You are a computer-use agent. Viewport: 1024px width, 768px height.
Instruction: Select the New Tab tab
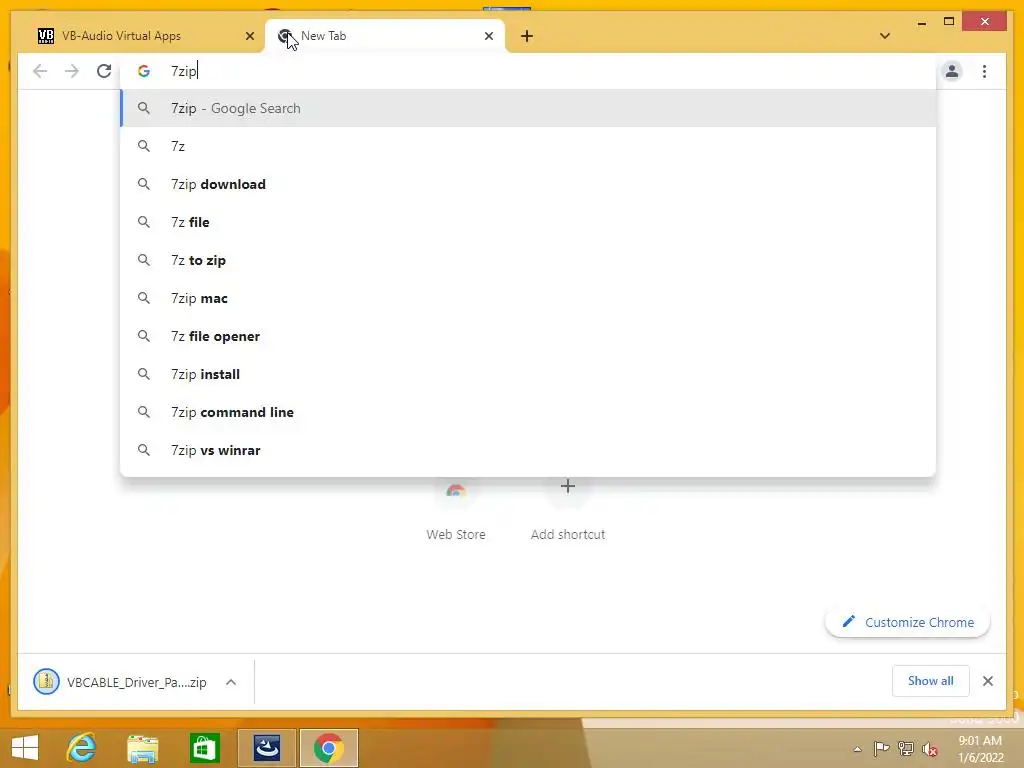tap(385, 36)
